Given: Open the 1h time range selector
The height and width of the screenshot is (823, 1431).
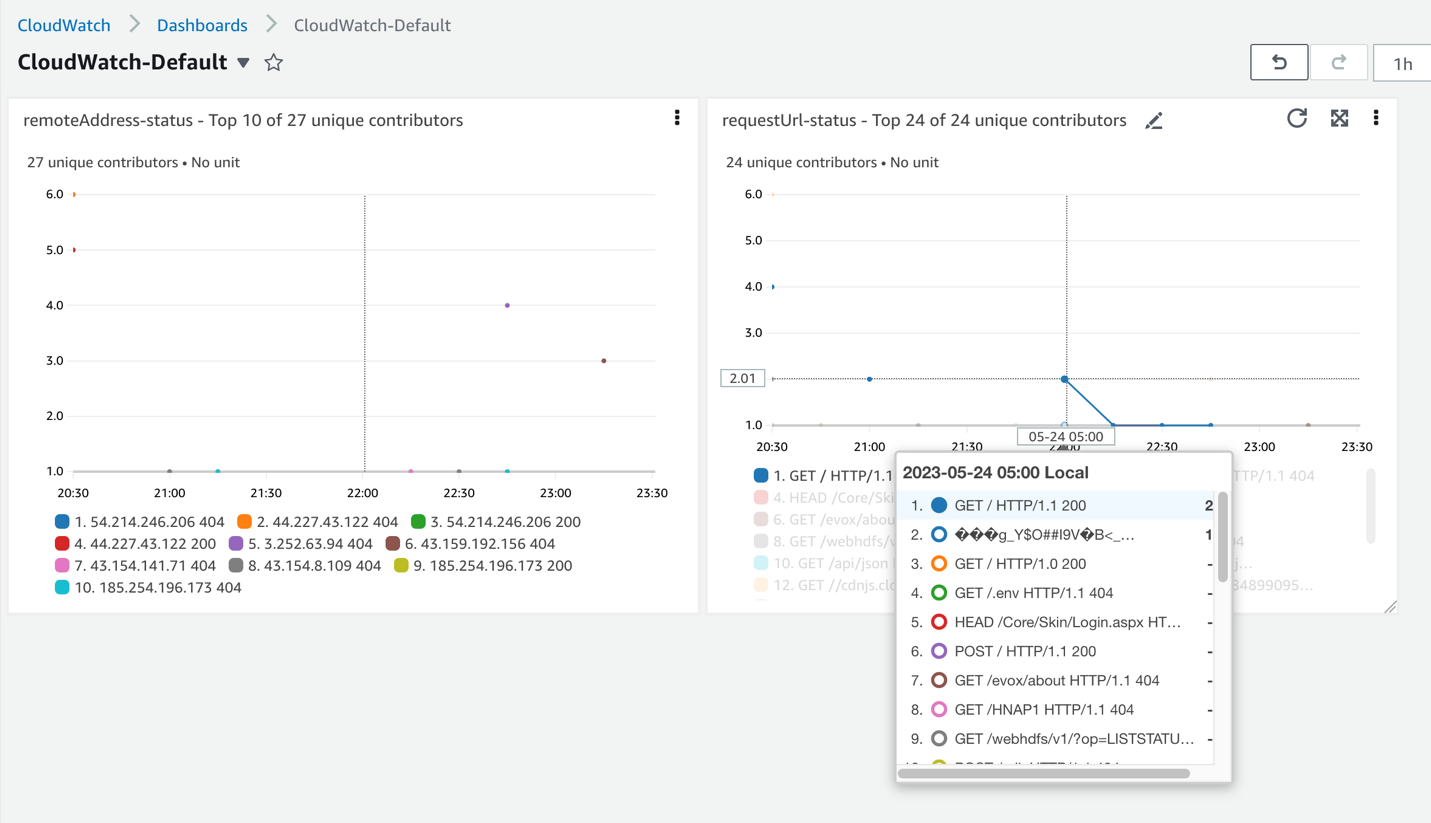Looking at the screenshot, I should click(1404, 62).
